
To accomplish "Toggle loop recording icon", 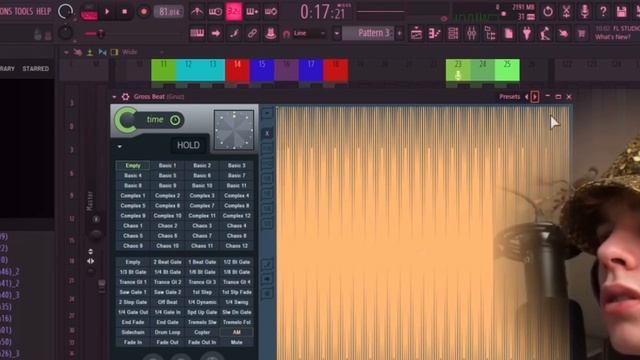I will coord(271,11).
